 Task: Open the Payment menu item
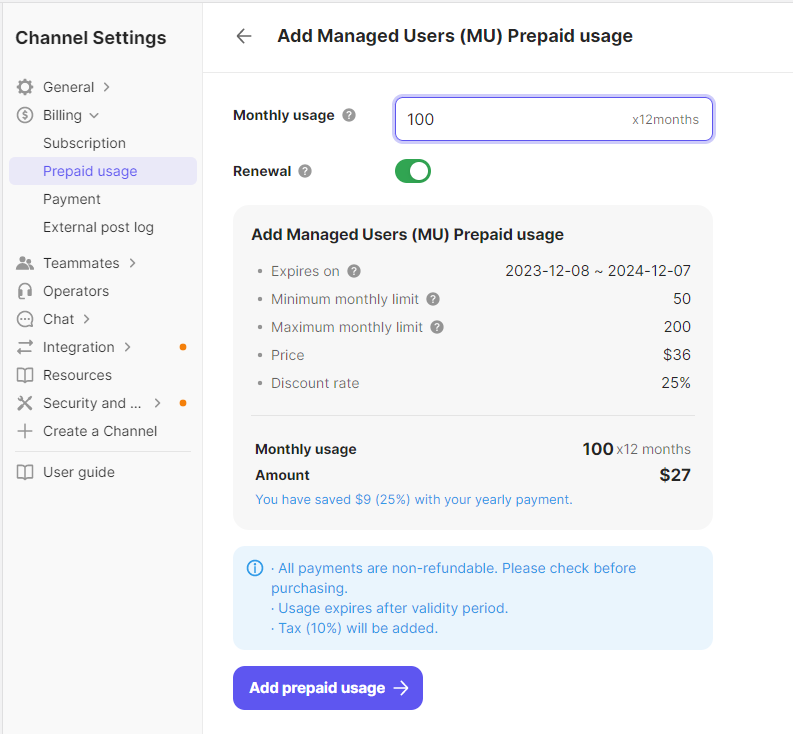(x=72, y=199)
